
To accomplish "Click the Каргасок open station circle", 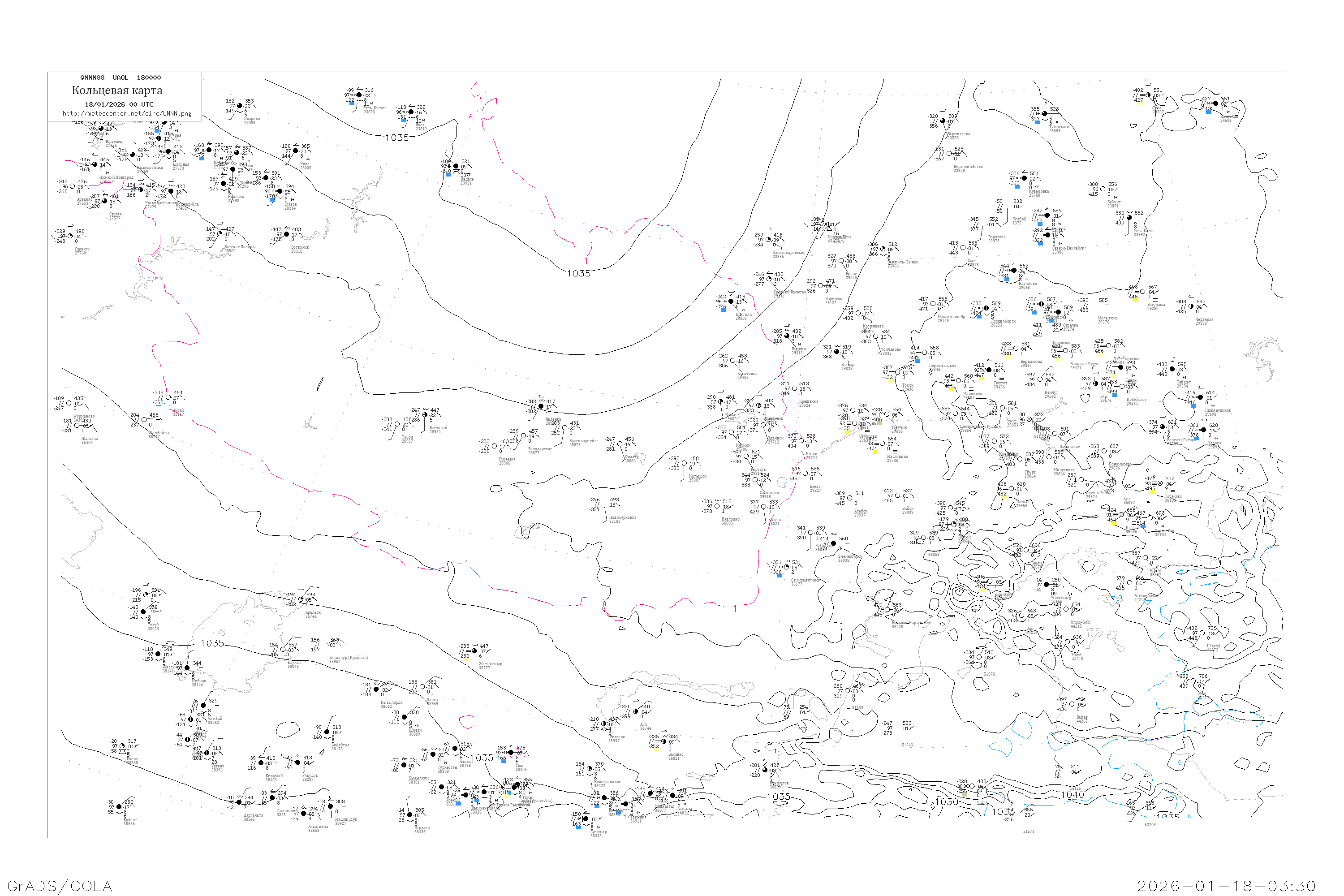I will (x=821, y=286).
